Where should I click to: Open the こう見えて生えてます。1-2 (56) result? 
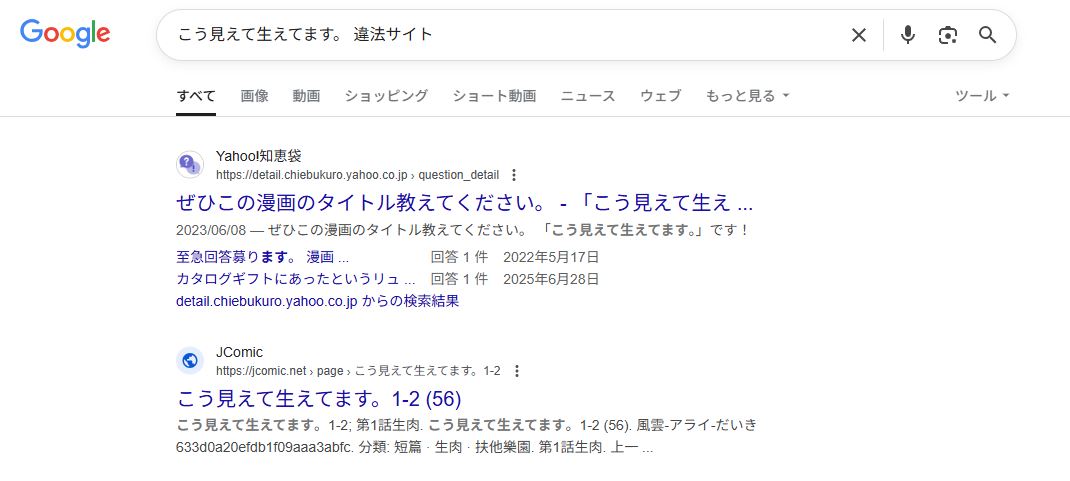click(x=319, y=398)
